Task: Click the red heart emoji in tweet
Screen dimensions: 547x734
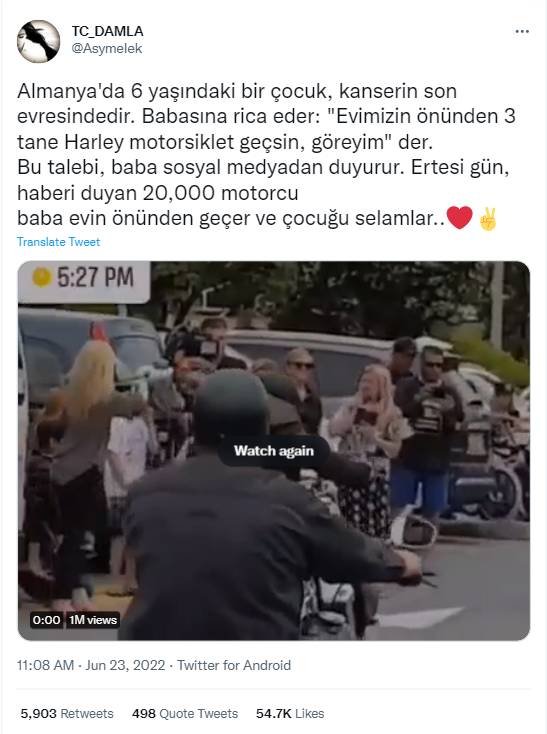Action: point(459,218)
